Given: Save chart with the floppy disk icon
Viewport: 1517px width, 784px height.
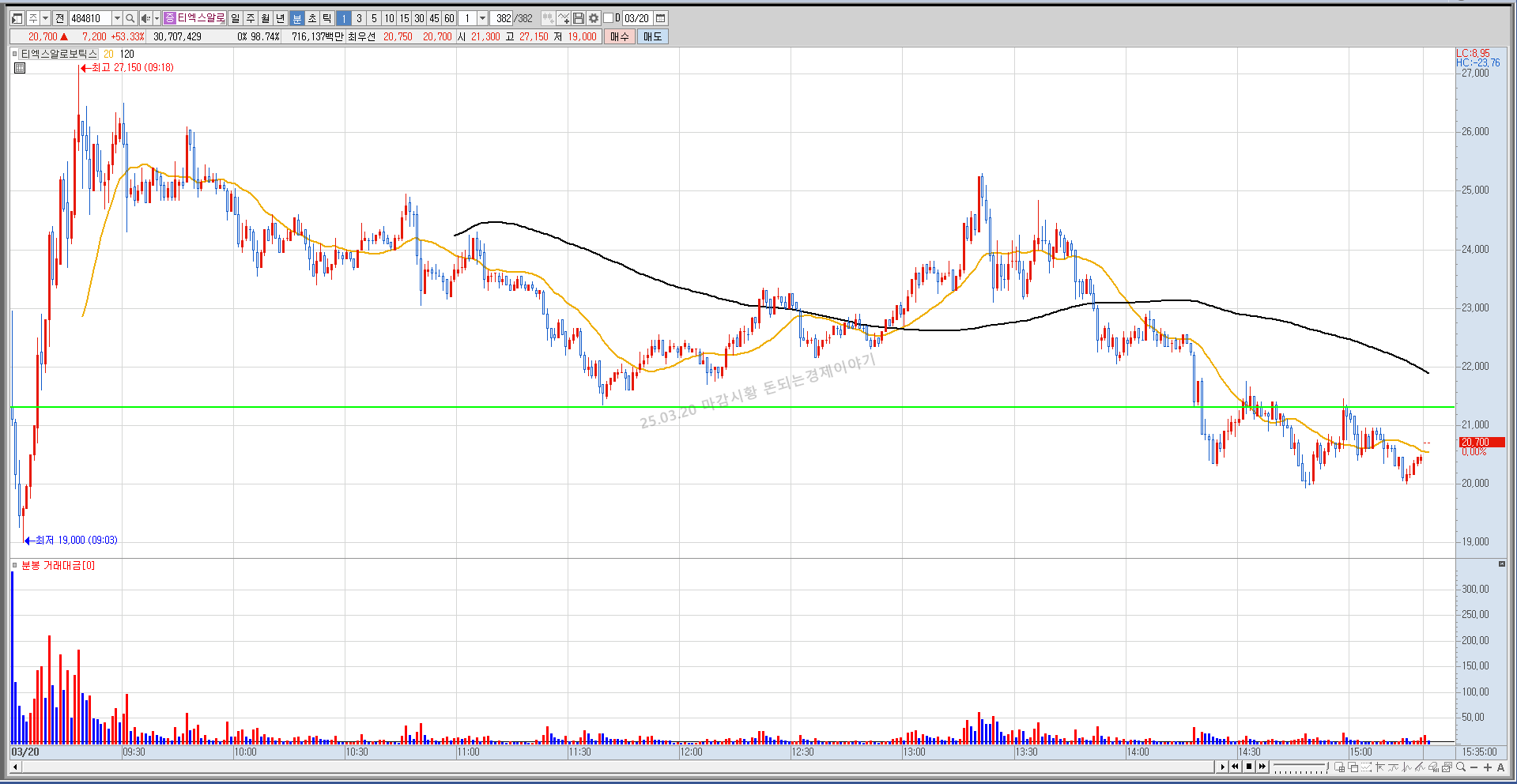Looking at the screenshot, I should [579, 18].
